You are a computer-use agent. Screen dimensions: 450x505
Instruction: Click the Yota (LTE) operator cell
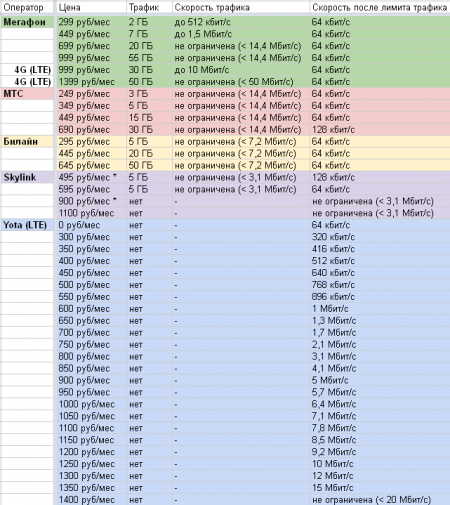[27, 225]
